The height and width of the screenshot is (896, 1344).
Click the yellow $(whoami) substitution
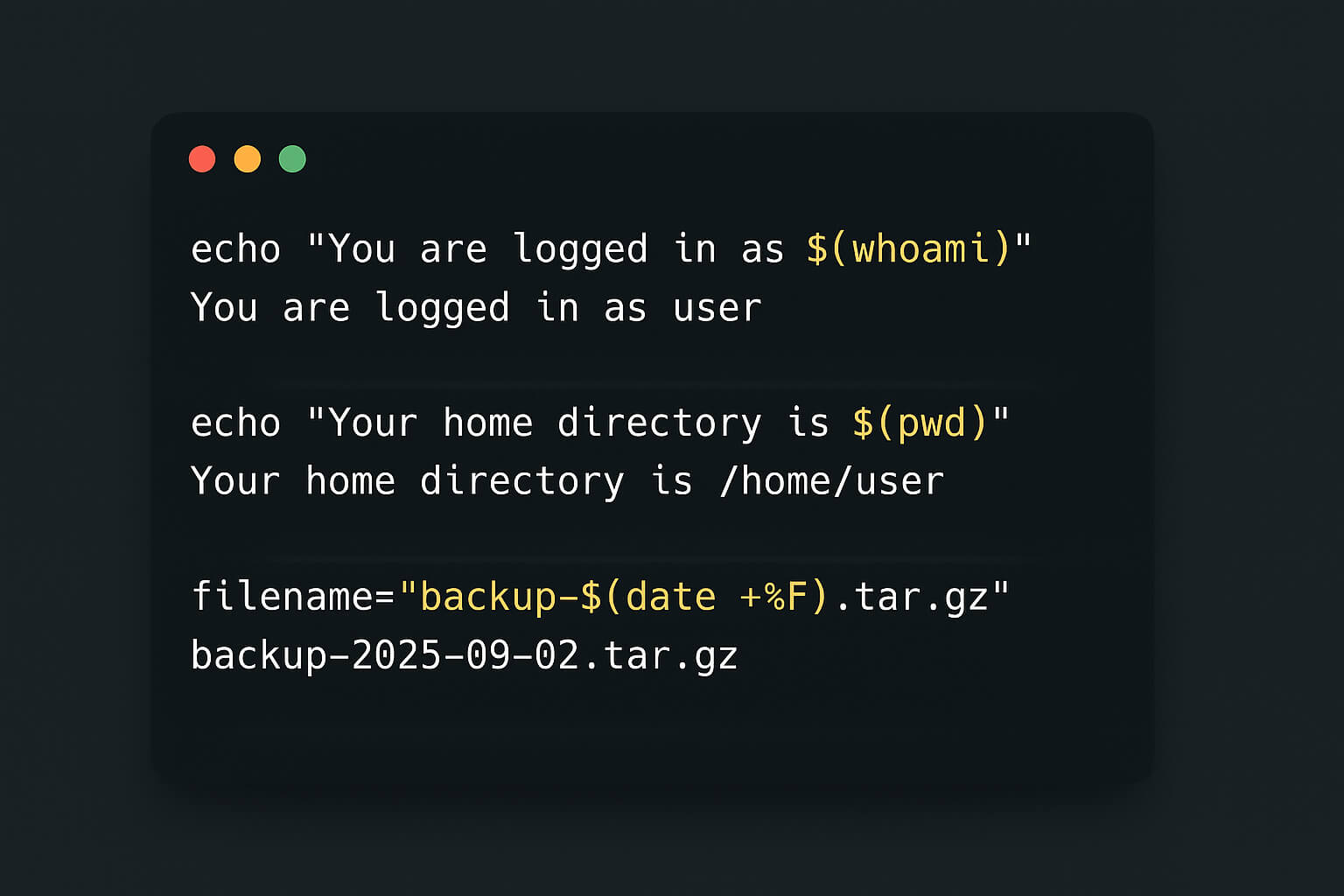(x=908, y=249)
